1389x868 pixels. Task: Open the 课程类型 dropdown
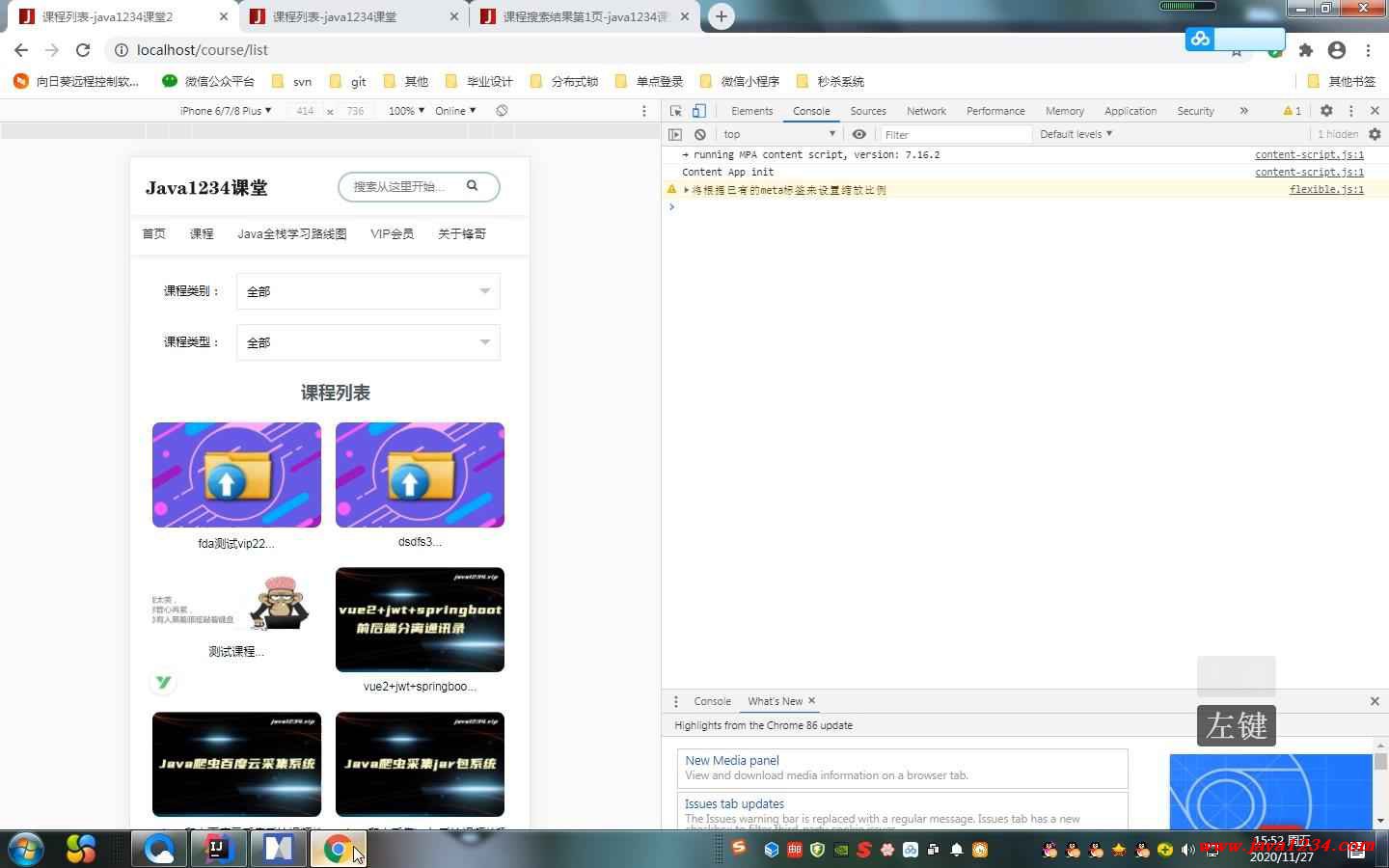pos(368,342)
